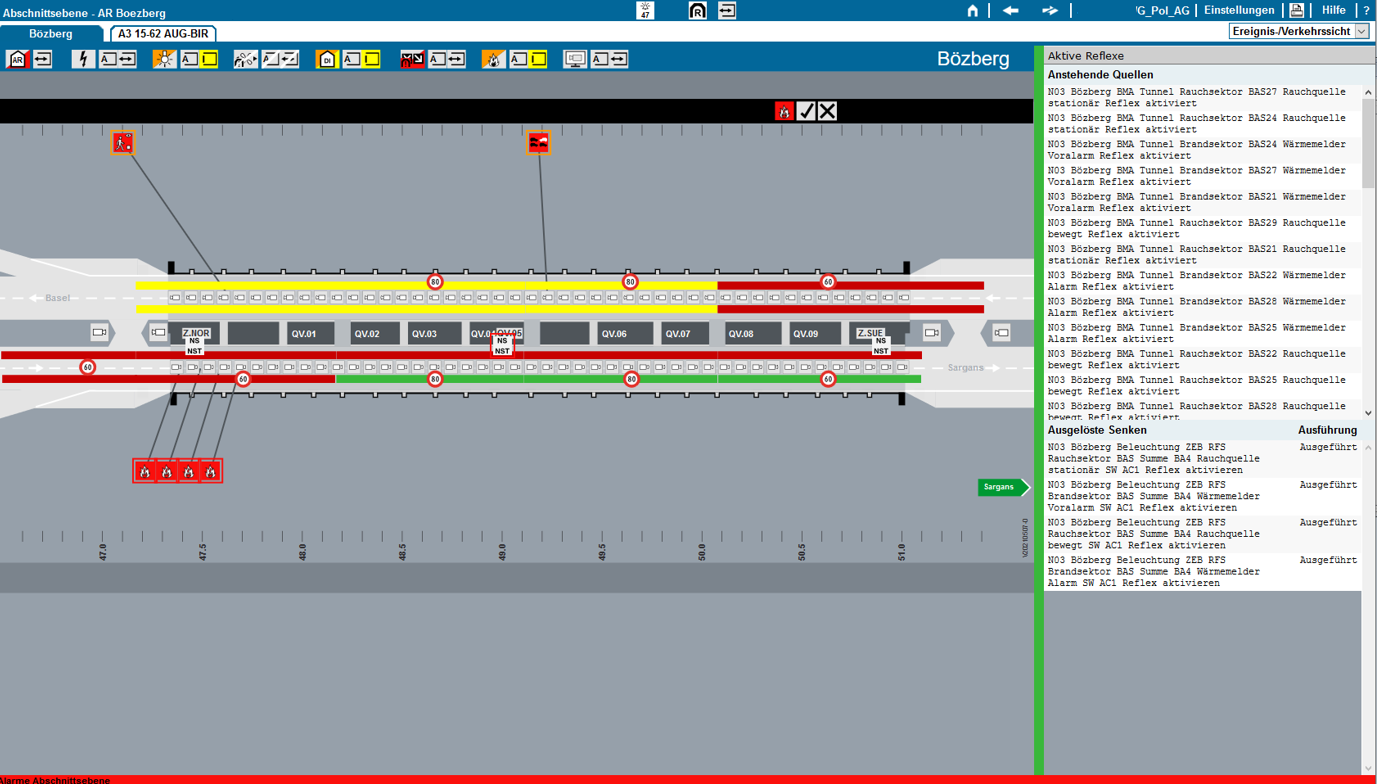Select the BAS29 Rauchquelle bewegt row
Screen dimensions: 1377x784
pos(1203,228)
